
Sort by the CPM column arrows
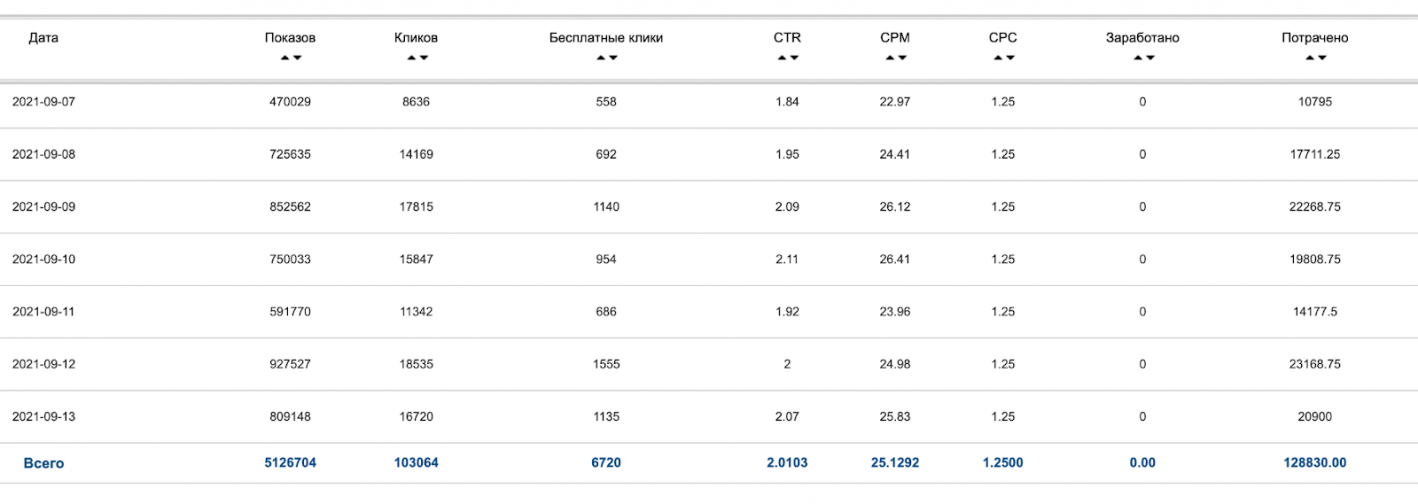tap(895, 58)
